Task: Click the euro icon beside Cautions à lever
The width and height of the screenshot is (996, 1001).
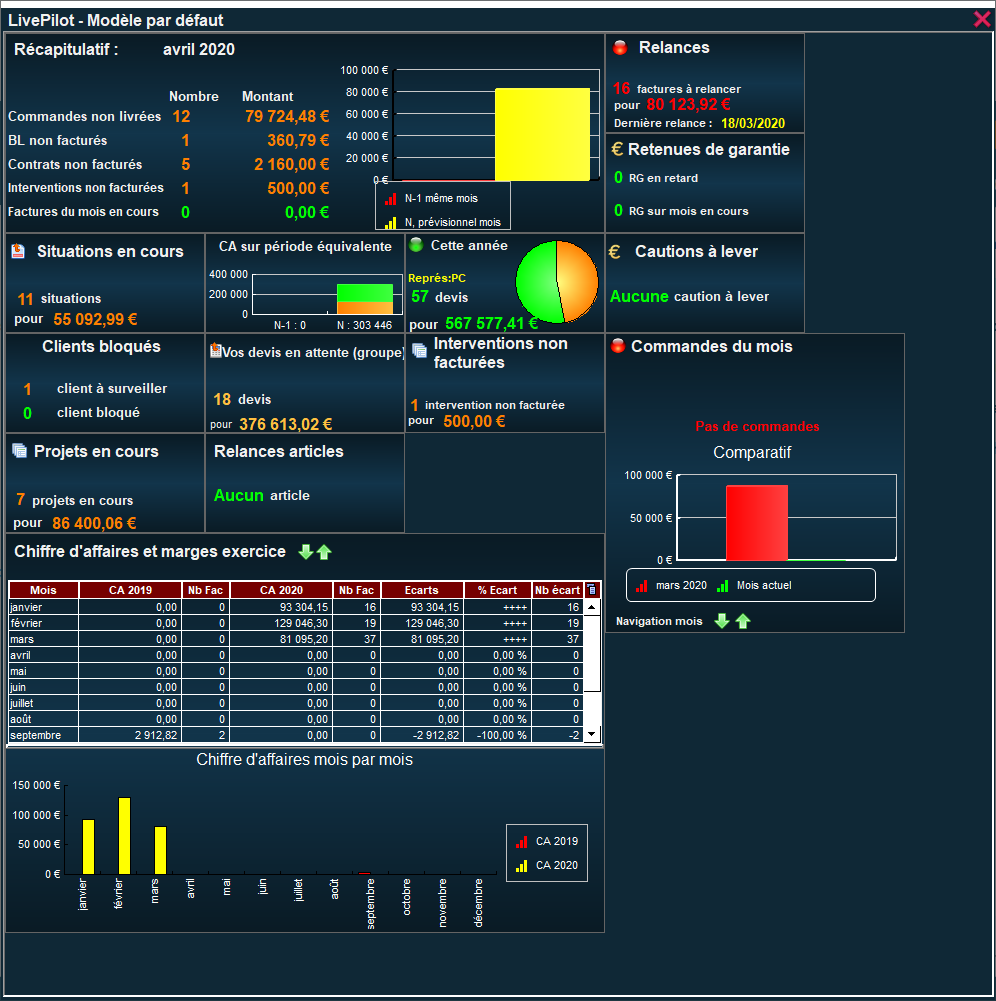Action: pyautogui.click(x=615, y=252)
